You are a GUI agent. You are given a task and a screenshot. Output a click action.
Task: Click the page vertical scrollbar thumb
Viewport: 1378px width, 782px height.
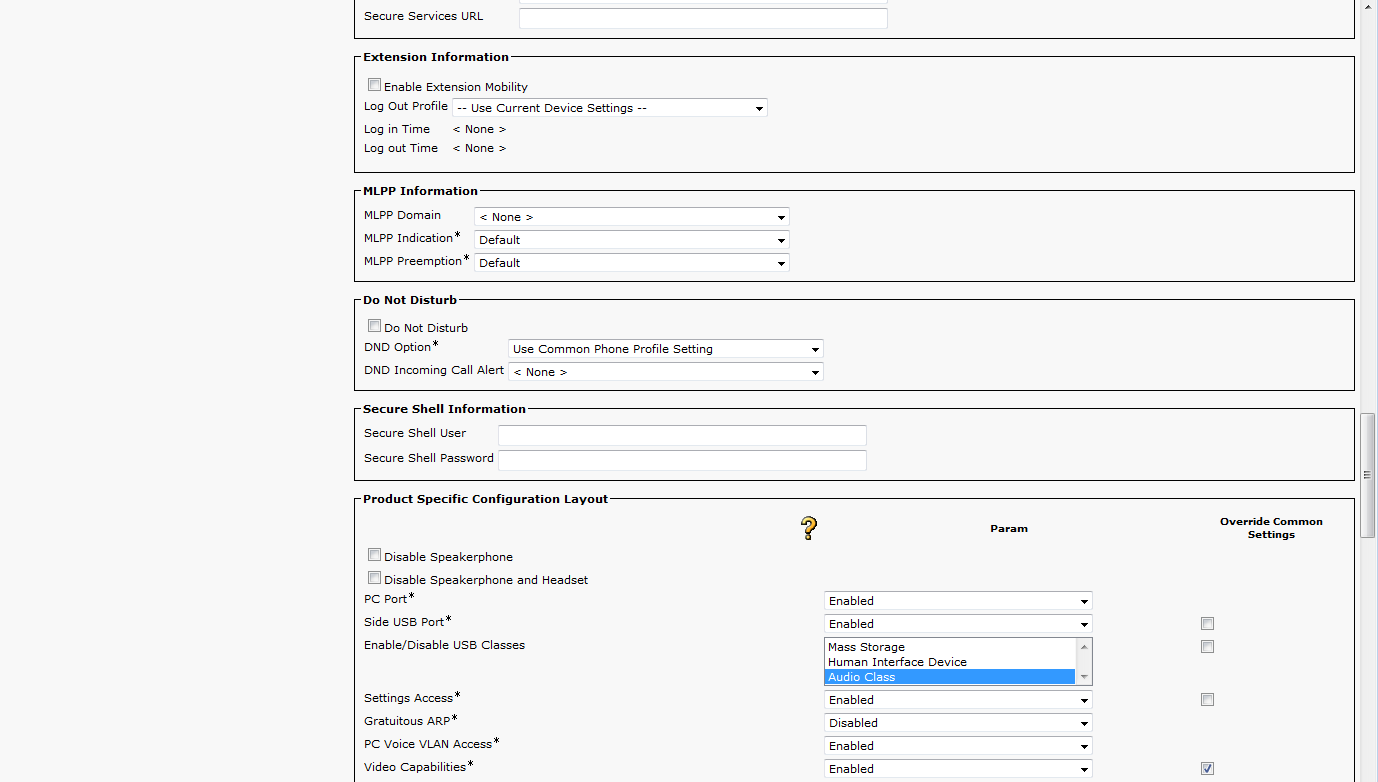1367,474
